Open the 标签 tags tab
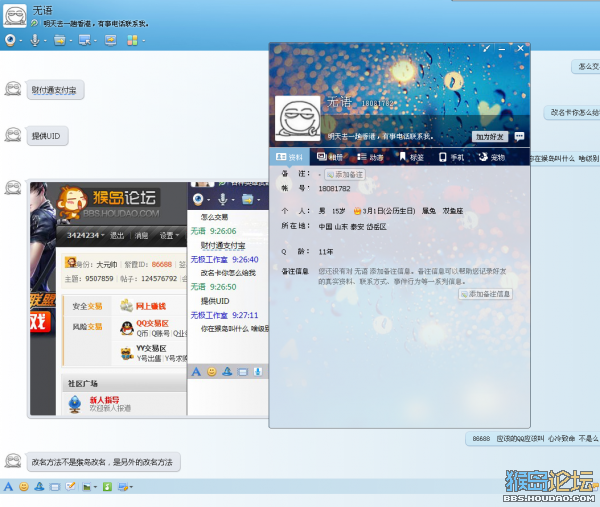This screenshot has height=507, width=600. [x=411, y=157]
